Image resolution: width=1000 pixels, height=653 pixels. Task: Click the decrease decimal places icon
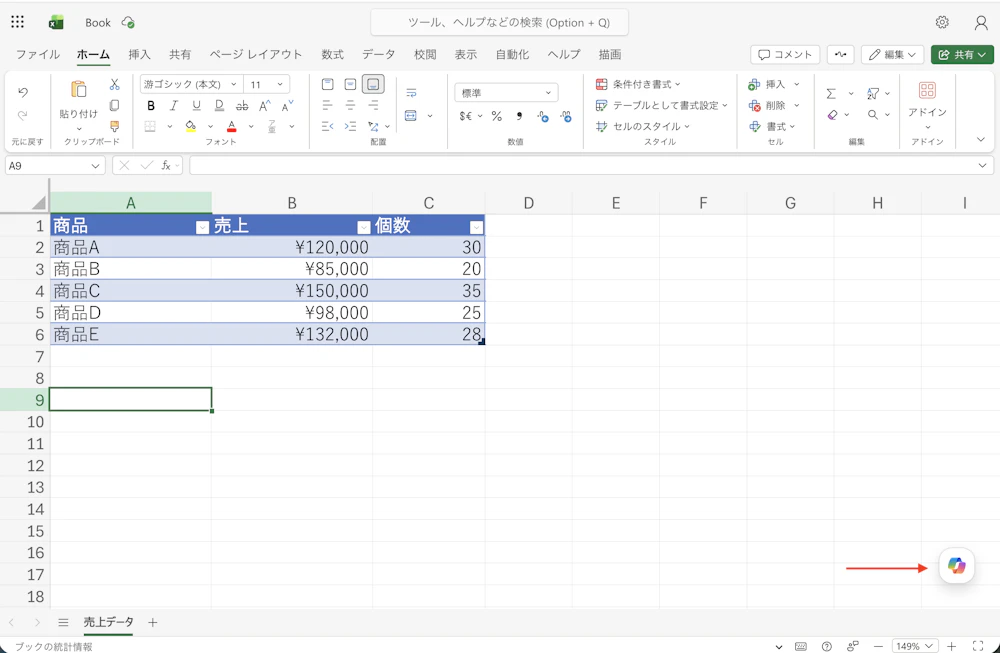click(566, 116)
